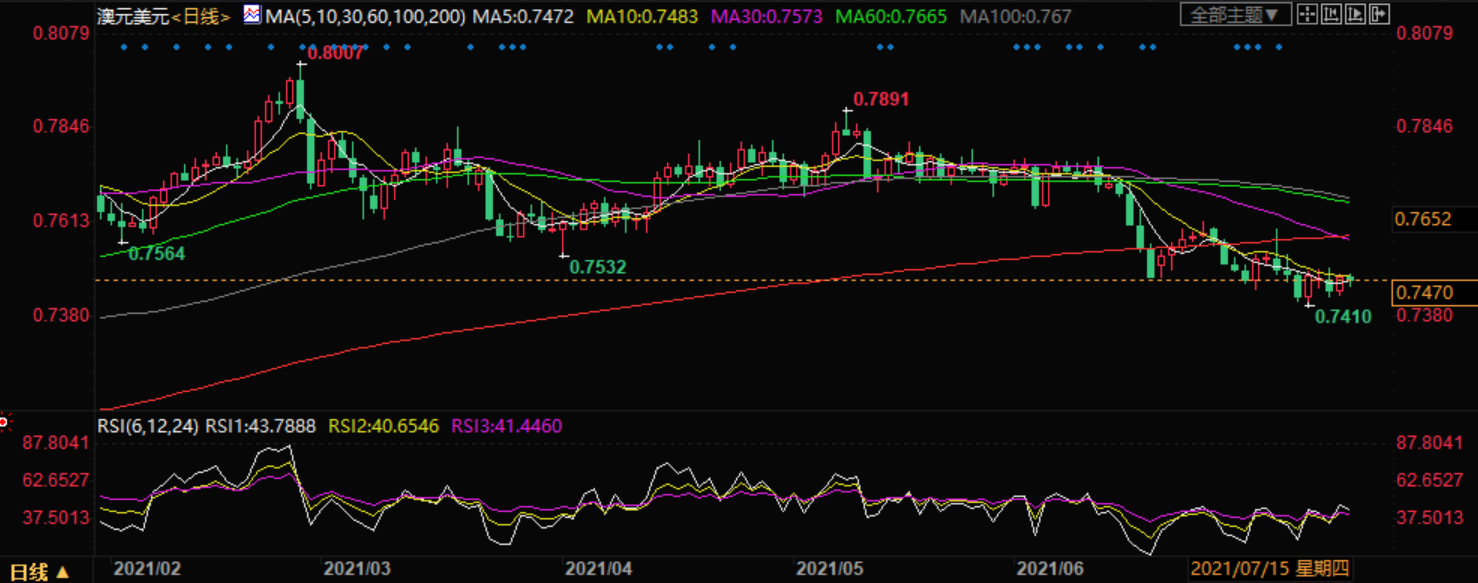
Task: Click the jump-to-start range icon
Action: (x=1330, y=15)
